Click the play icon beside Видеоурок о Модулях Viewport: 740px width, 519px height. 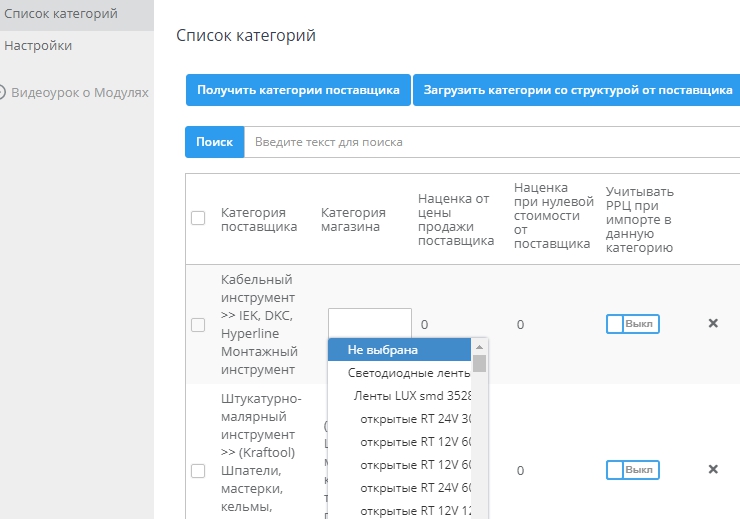point(2,92)
